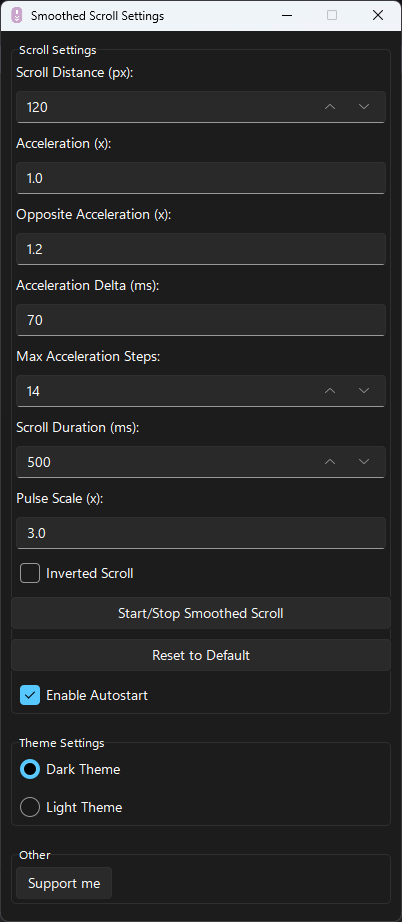Click into the Pulse Scale value box

coord(201,533)
